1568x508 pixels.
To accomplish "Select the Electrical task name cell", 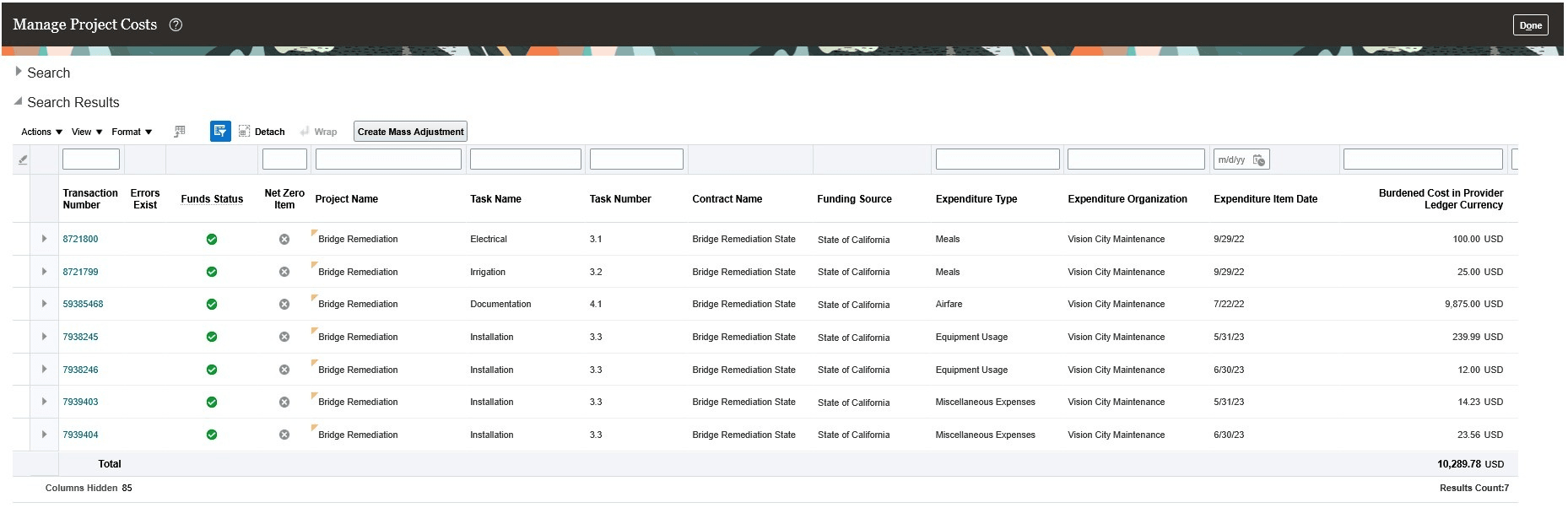I will point(489,239).
